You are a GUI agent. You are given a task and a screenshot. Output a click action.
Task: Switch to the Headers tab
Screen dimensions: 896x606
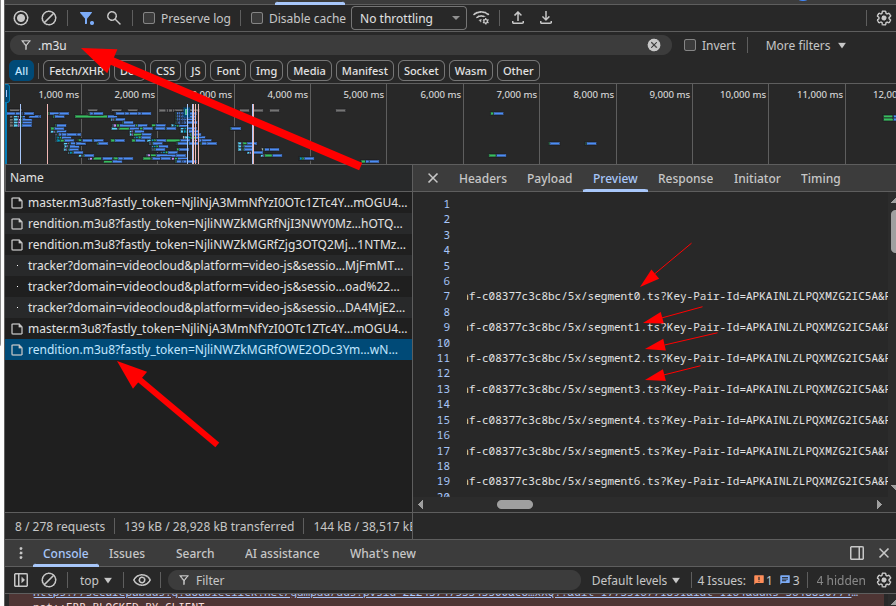point(482,178)
